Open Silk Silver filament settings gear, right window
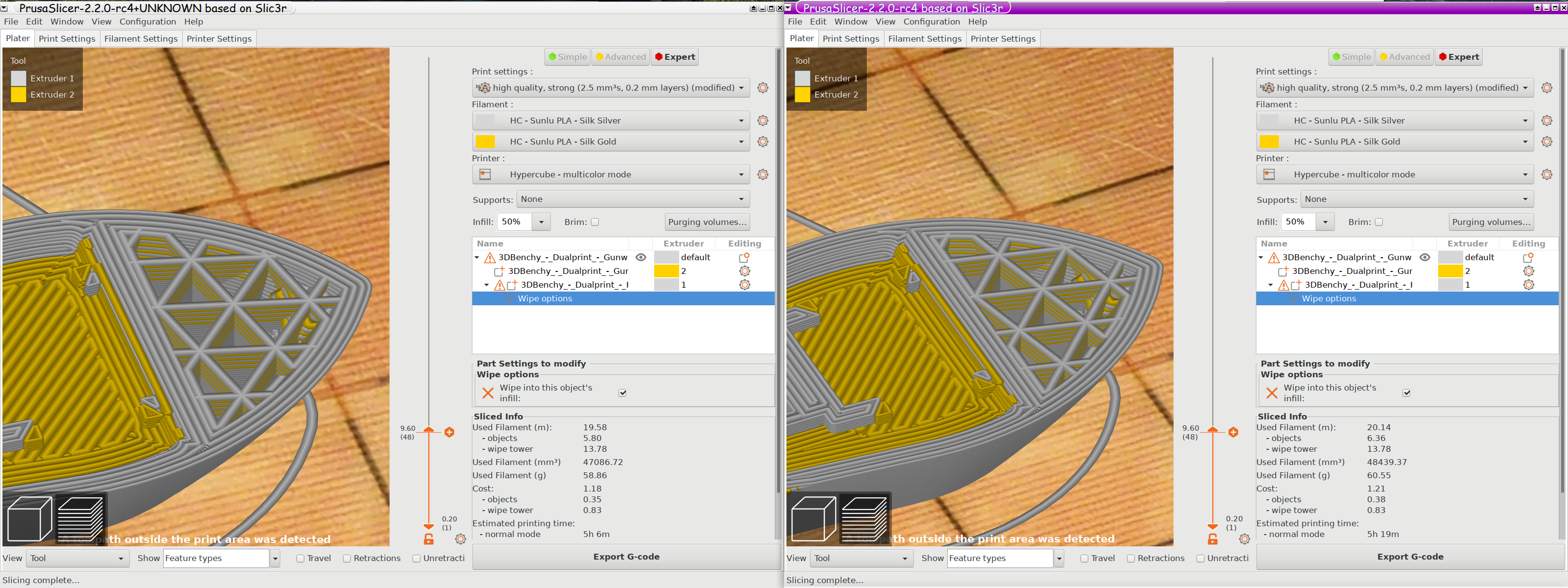 (x=1547, y=121)
